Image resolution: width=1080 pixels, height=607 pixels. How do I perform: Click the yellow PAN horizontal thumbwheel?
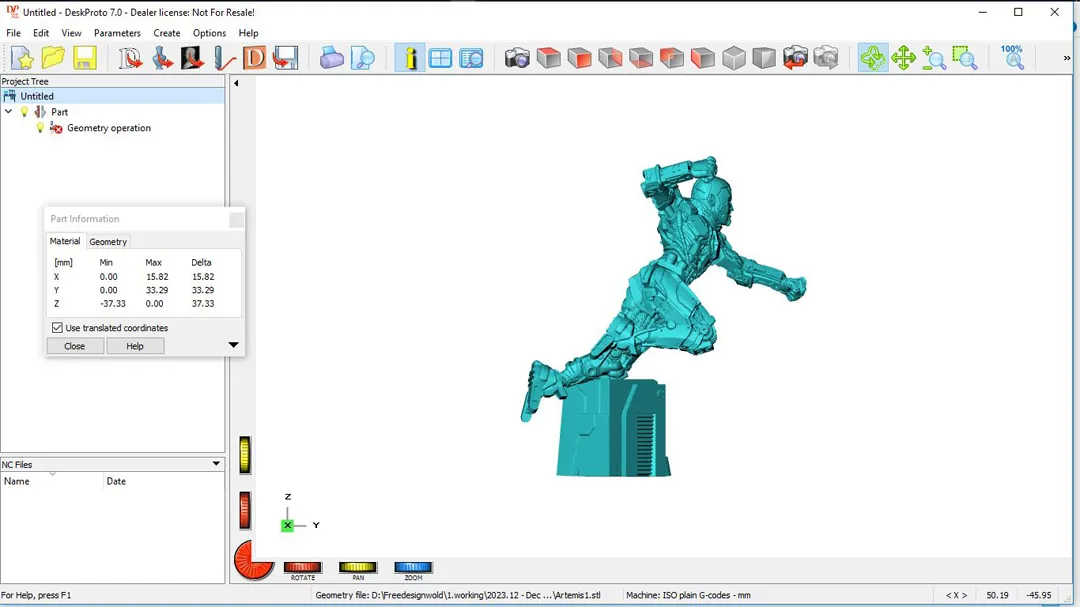357,567
